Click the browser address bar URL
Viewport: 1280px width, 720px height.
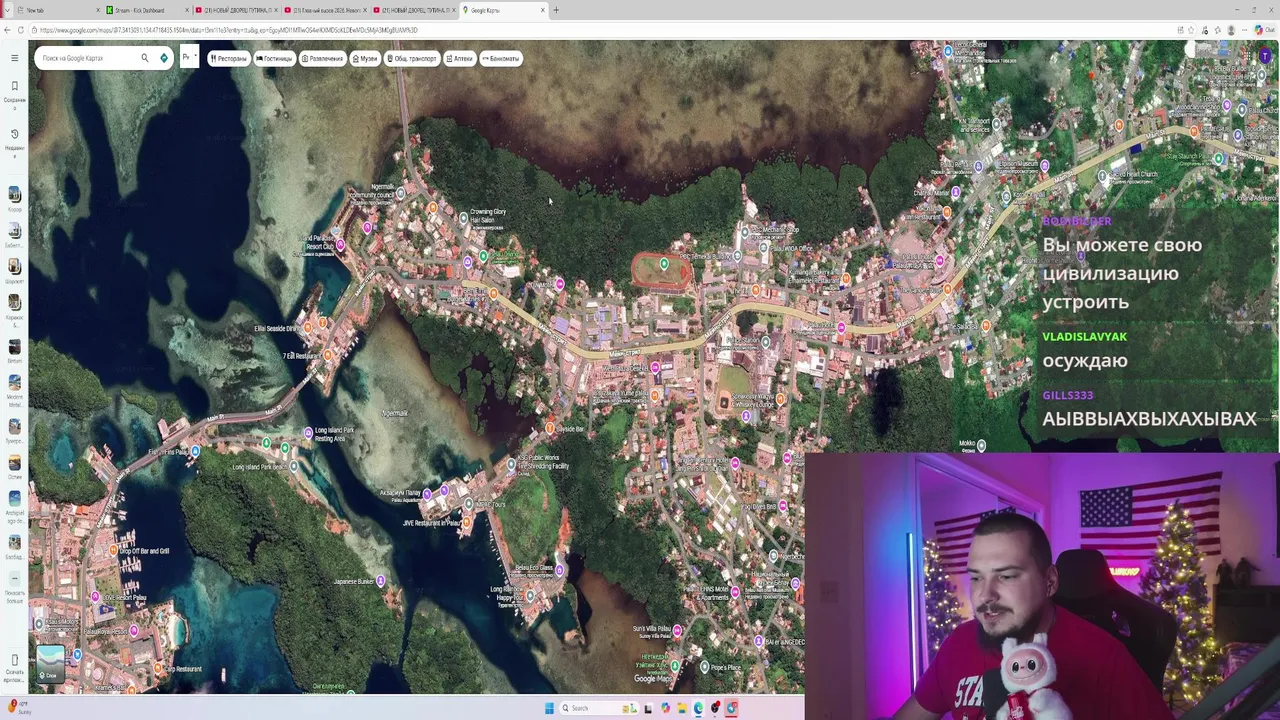tap(229, 30)
